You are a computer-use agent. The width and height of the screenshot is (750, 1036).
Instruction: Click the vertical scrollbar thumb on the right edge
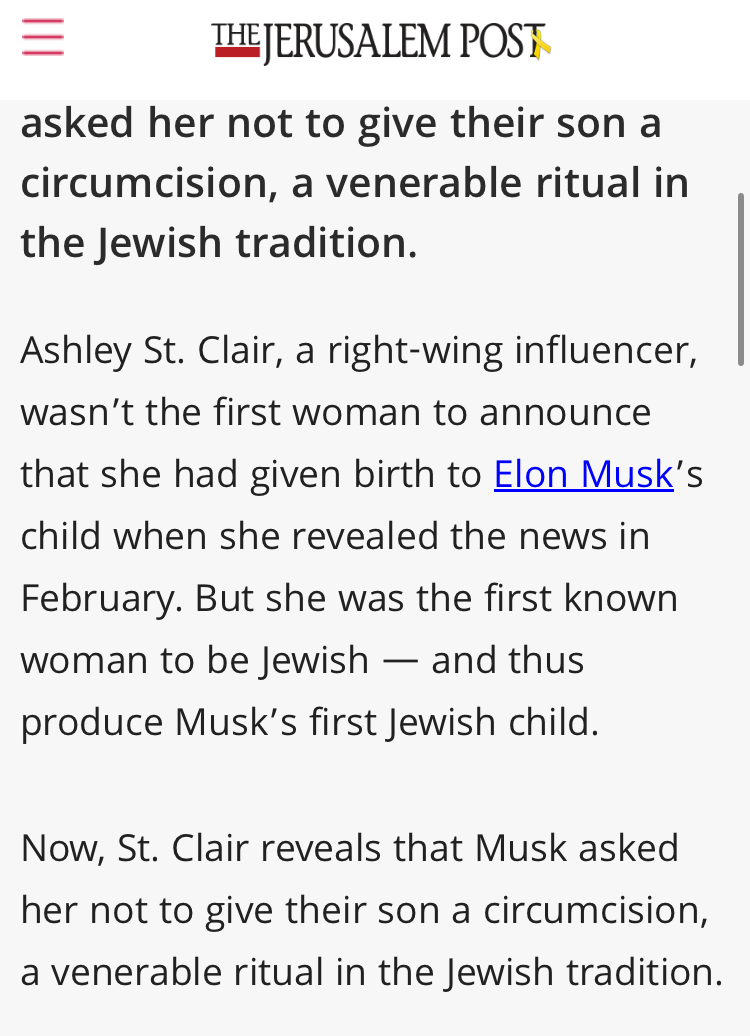pyautogui.click(x=741, y=279)
